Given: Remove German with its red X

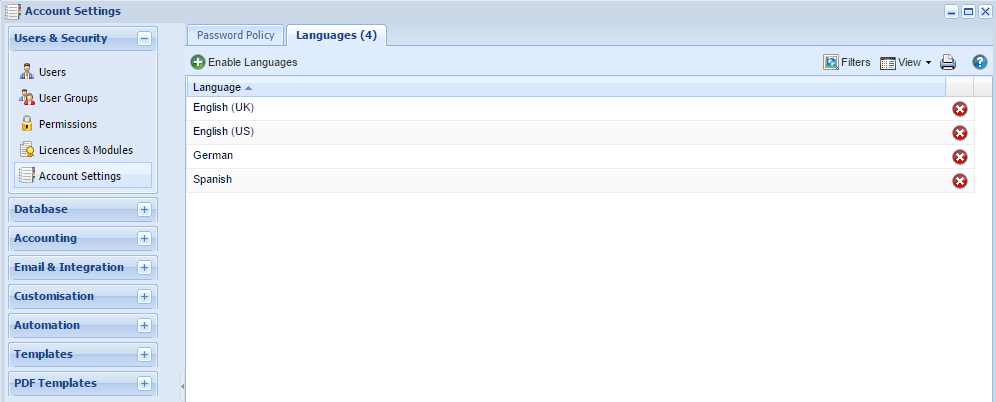Looking at the screenshot, I should click(960, 157).
